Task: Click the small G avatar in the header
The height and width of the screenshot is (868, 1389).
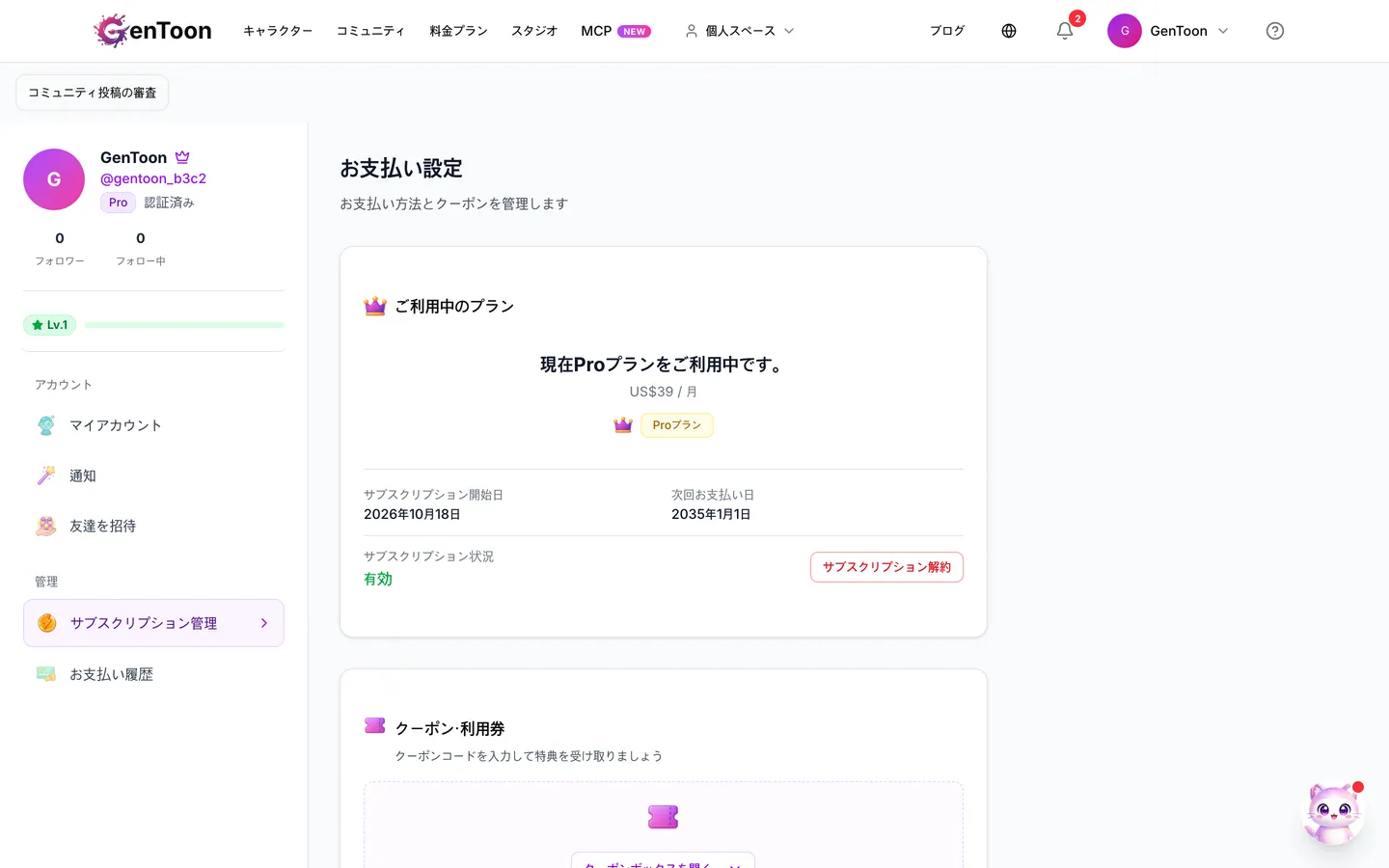Action: (x=1125, y=31)
